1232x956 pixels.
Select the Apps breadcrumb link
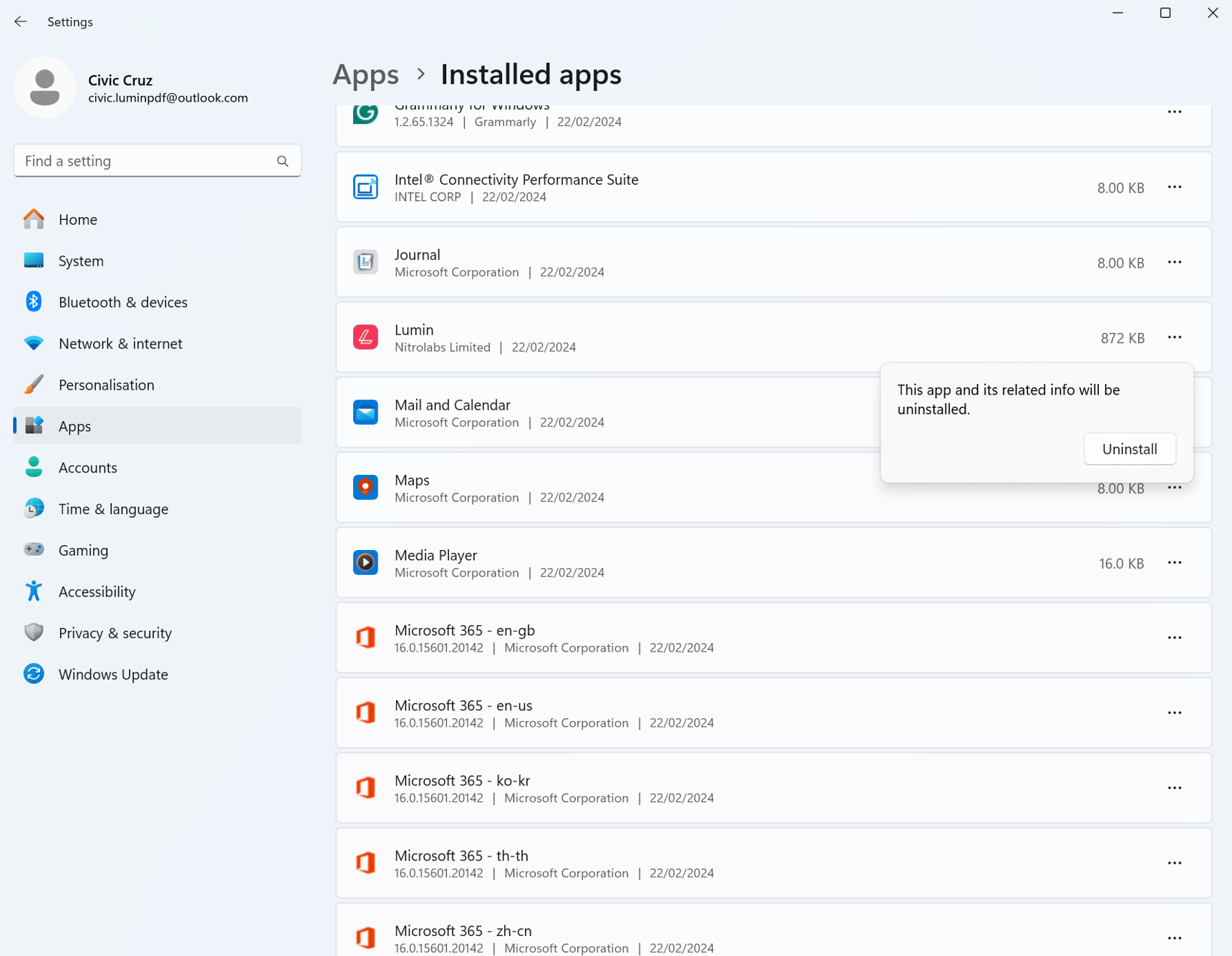pyautogui.click(x=365, y=74)
